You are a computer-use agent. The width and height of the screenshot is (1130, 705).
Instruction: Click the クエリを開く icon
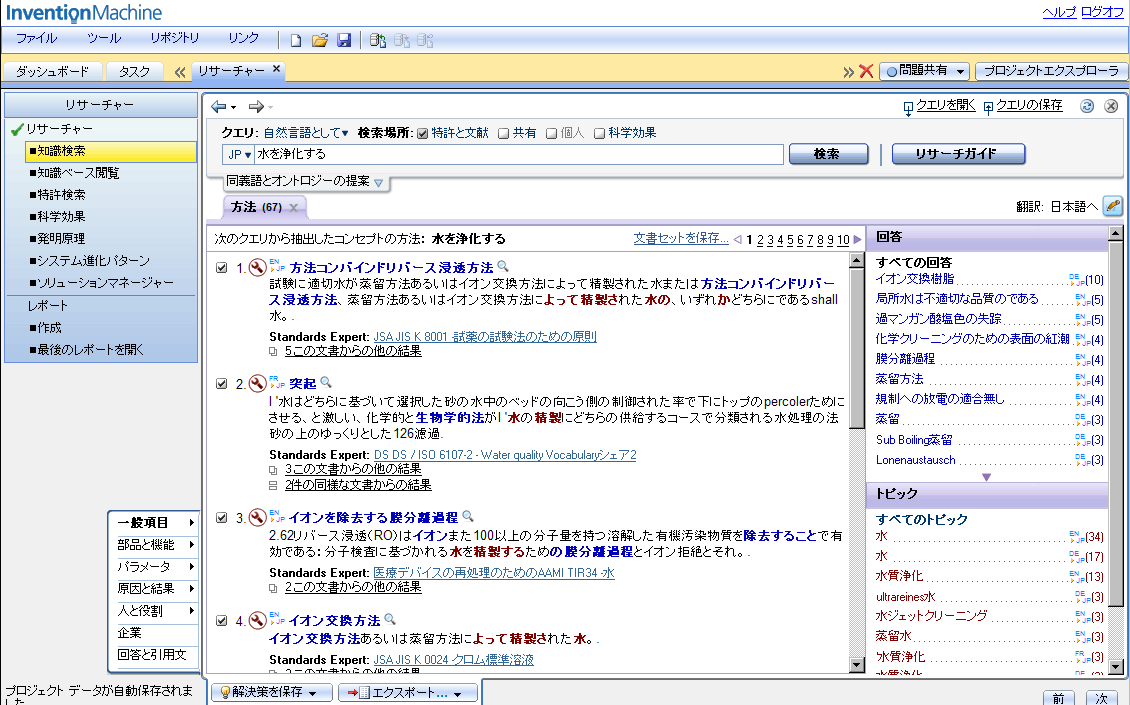coord(908,107)
